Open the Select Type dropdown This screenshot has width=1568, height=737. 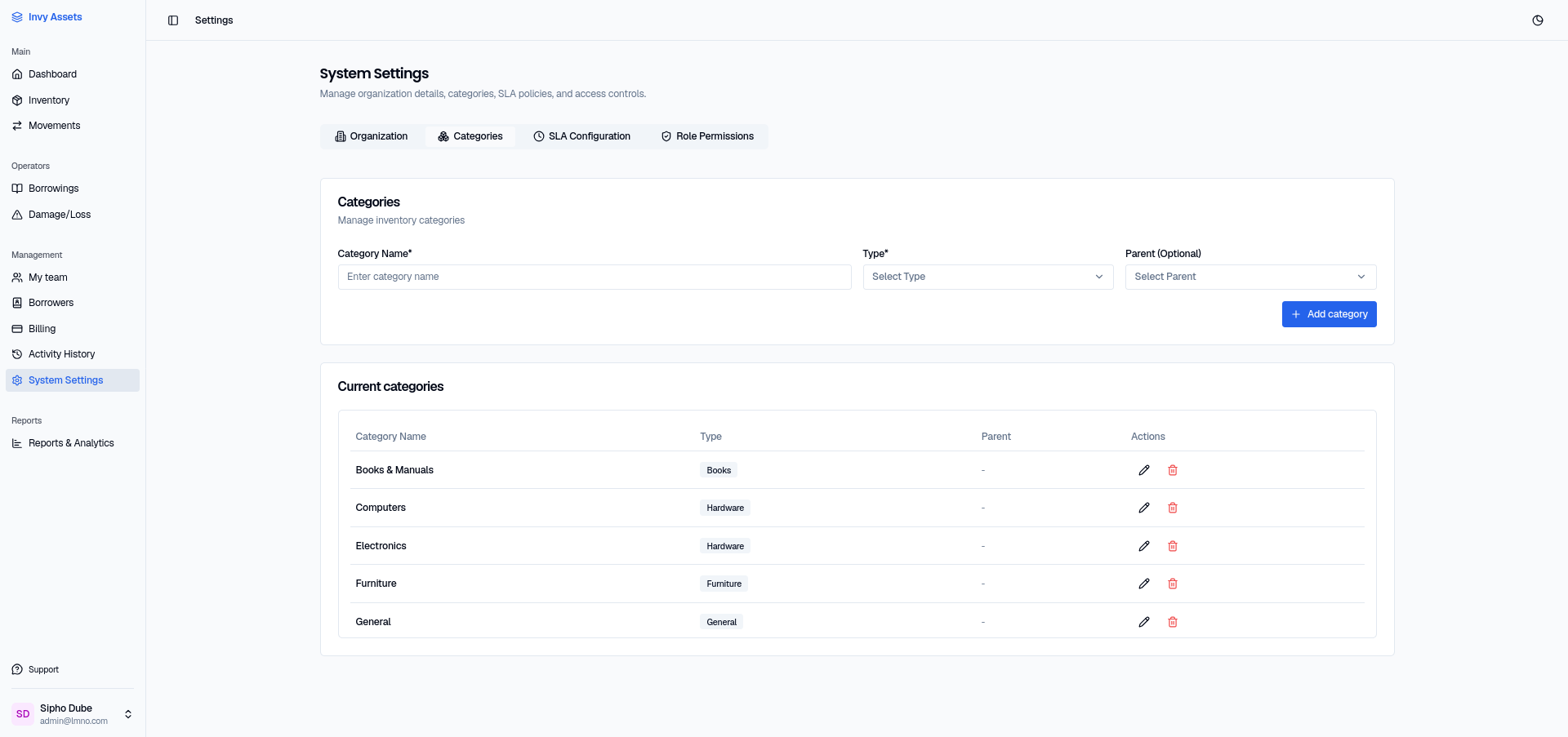(x=988, y=277)
